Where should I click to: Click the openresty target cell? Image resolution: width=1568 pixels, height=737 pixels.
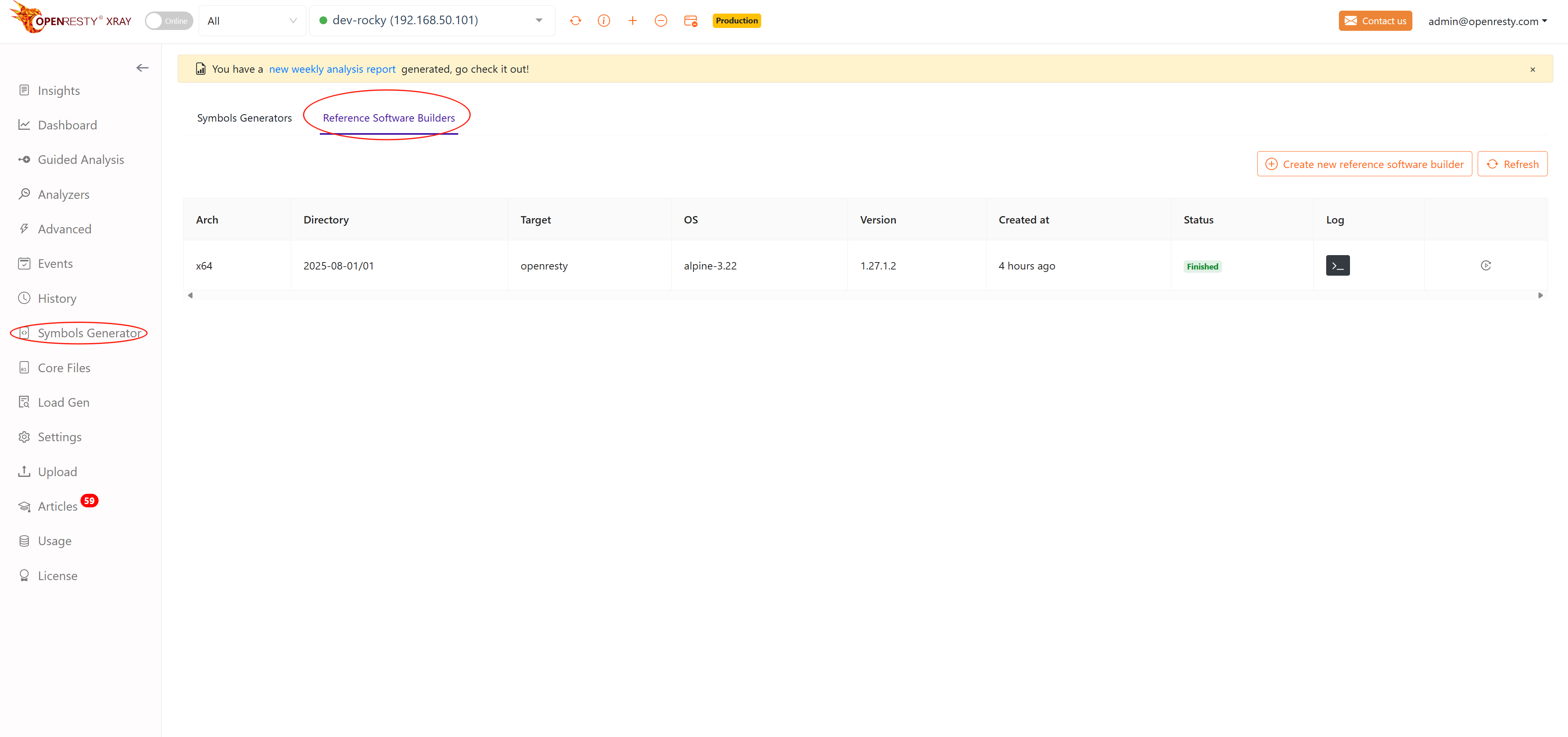590,265
